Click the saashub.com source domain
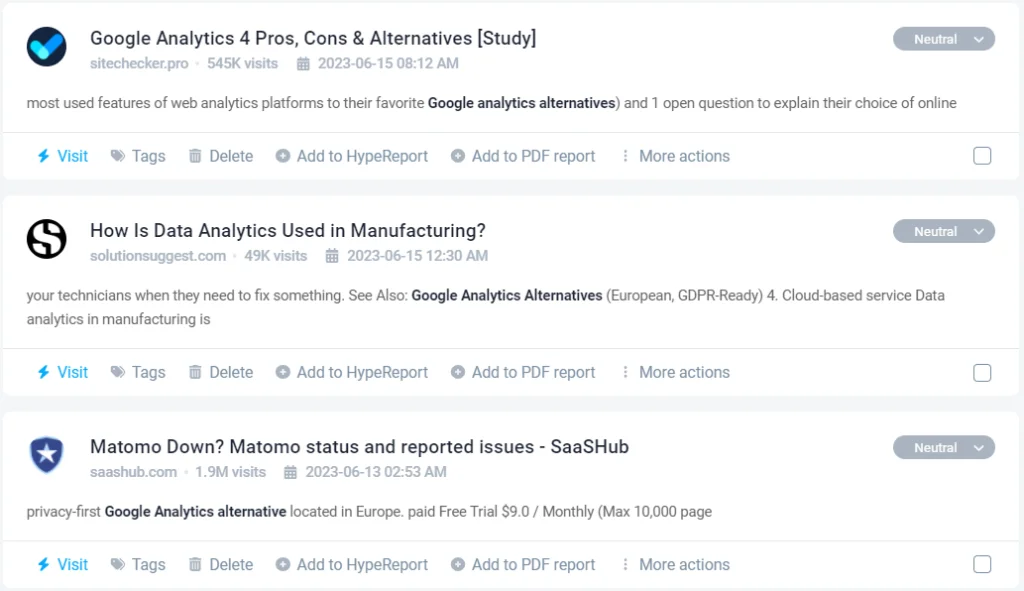The height and width of the screenshot is (591, 1024). (133, 472)
